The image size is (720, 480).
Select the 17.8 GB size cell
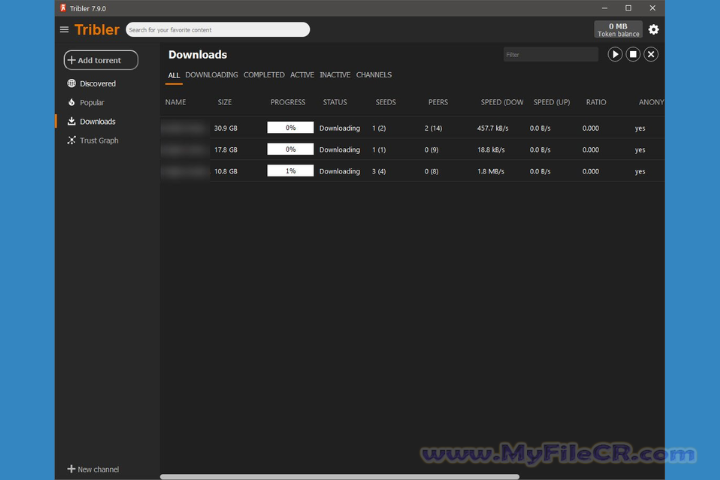coord(226,150)
